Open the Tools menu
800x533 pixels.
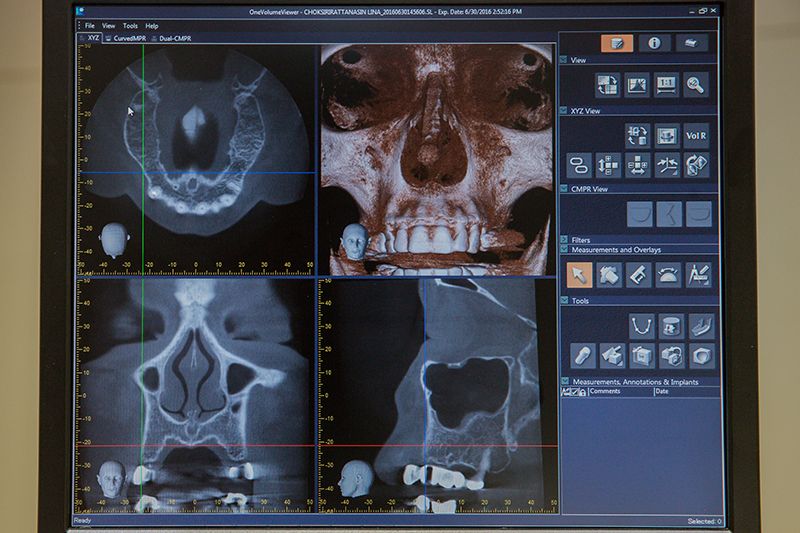tap(130, 26)
